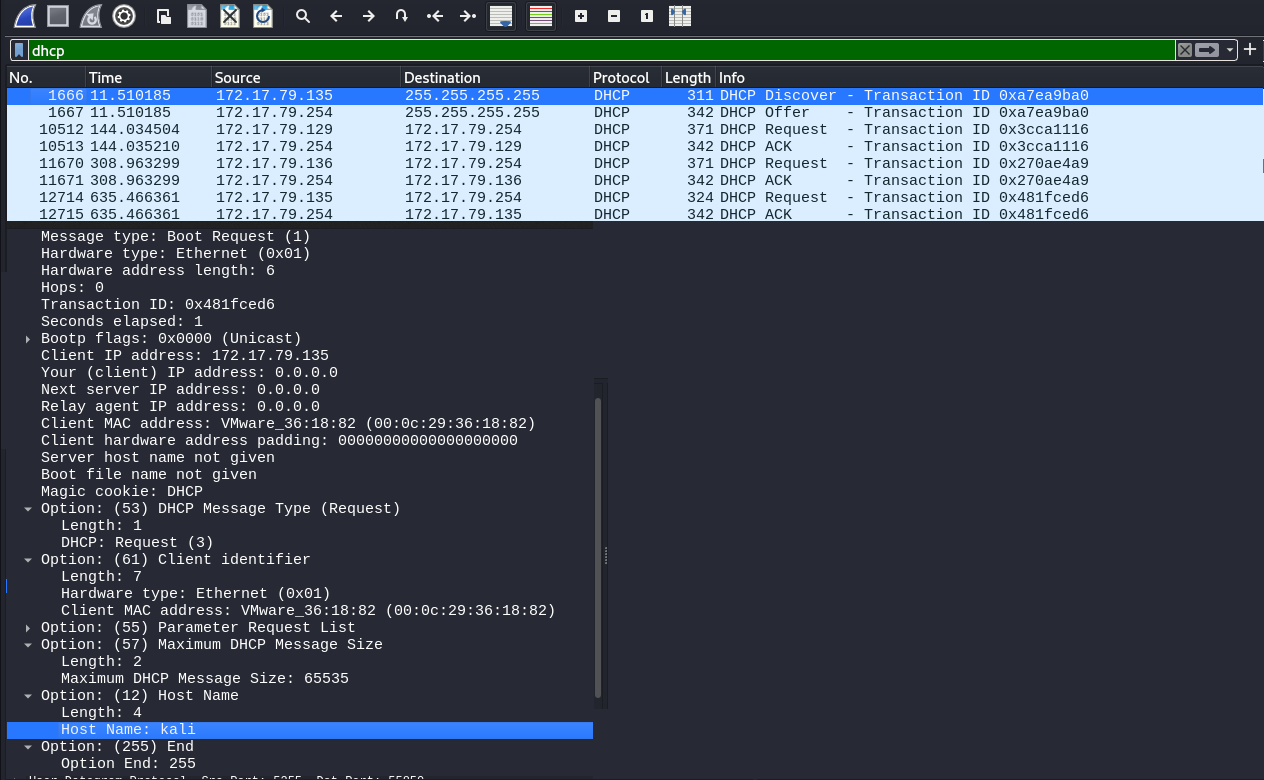The height and width of the screenshot is (780, 1264).
Task: Close this capture file
Action: point(230,16)
